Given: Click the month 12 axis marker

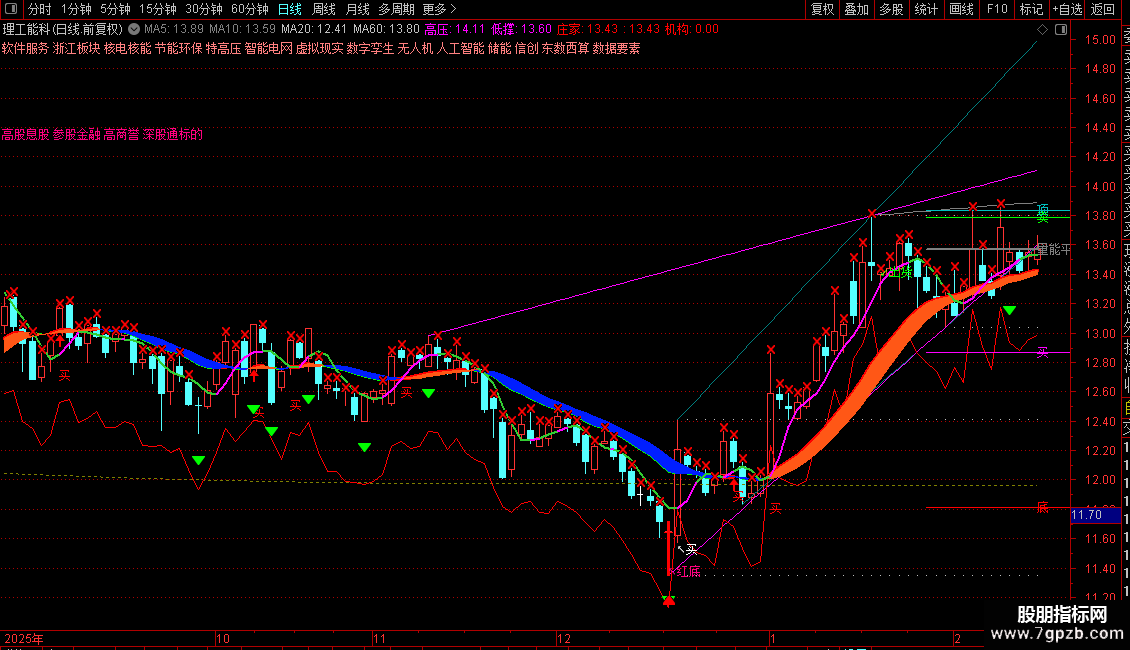Looking at the screenshot, I should tap(564, 639).
